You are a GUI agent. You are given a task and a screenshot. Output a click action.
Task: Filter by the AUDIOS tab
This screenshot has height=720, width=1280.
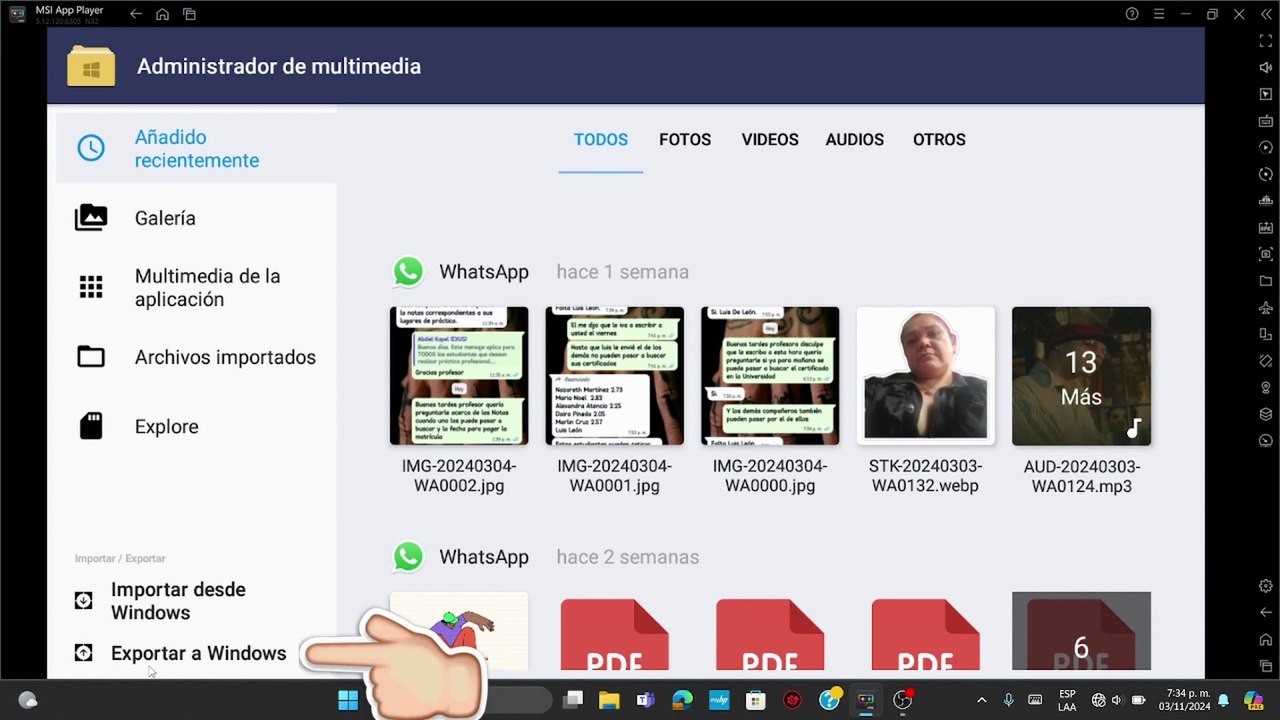click(855, 140)
